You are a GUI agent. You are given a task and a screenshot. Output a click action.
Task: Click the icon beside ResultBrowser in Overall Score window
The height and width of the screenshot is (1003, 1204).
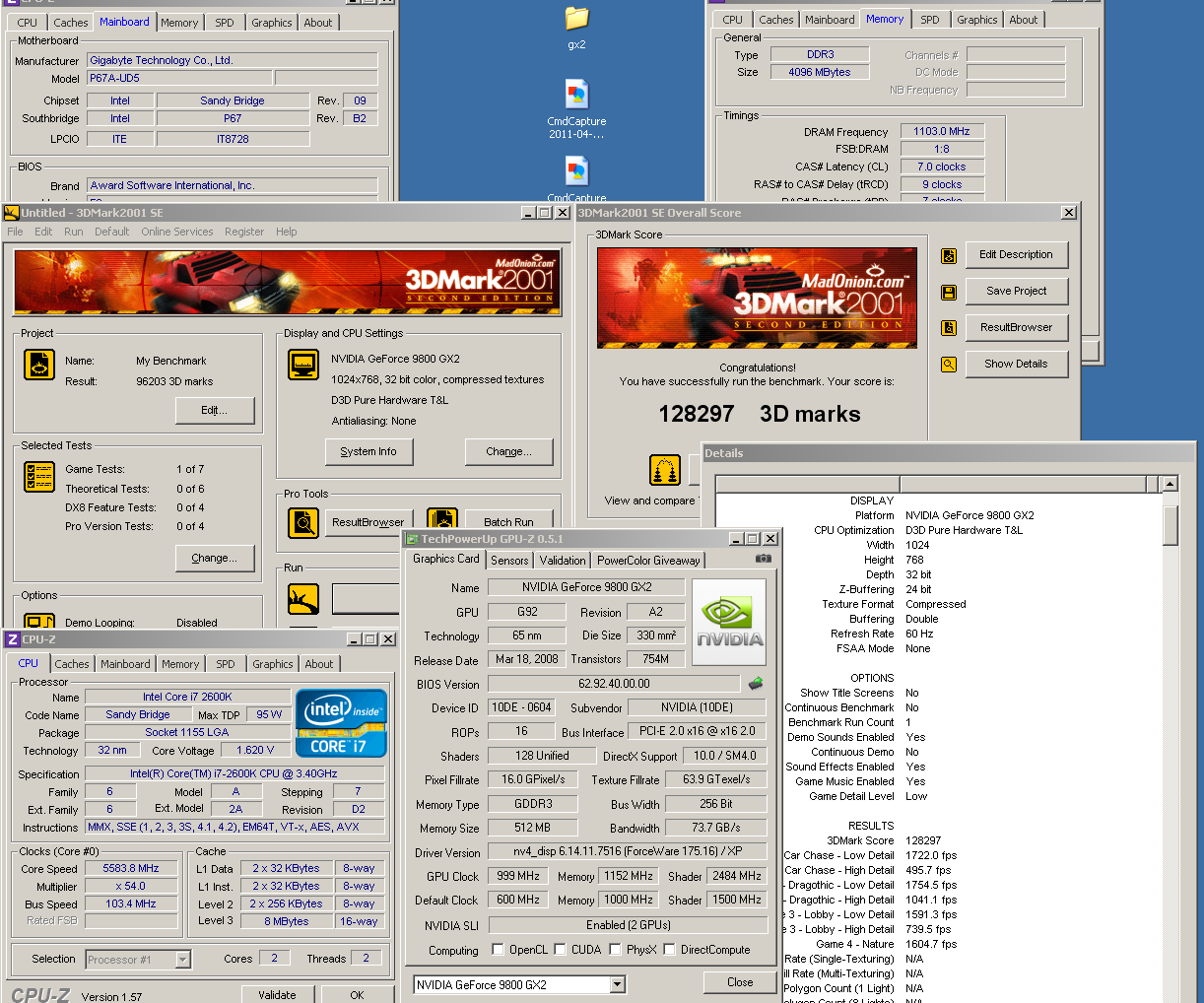(x=949, y=328)
